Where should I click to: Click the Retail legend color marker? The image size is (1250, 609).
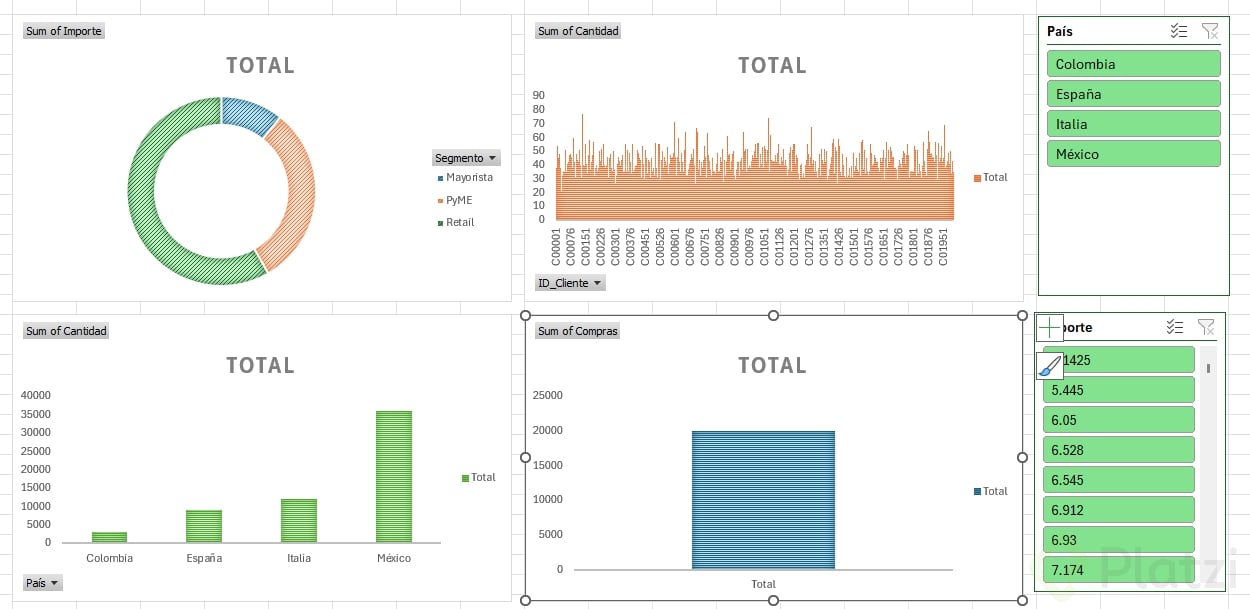pos(440,223)
